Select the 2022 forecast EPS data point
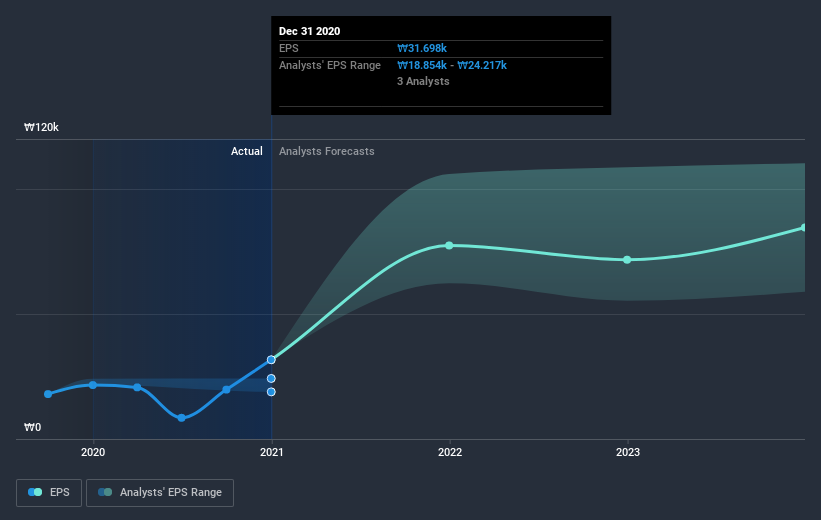This screenshot has height=520, width=821. [x=449, y=246]
